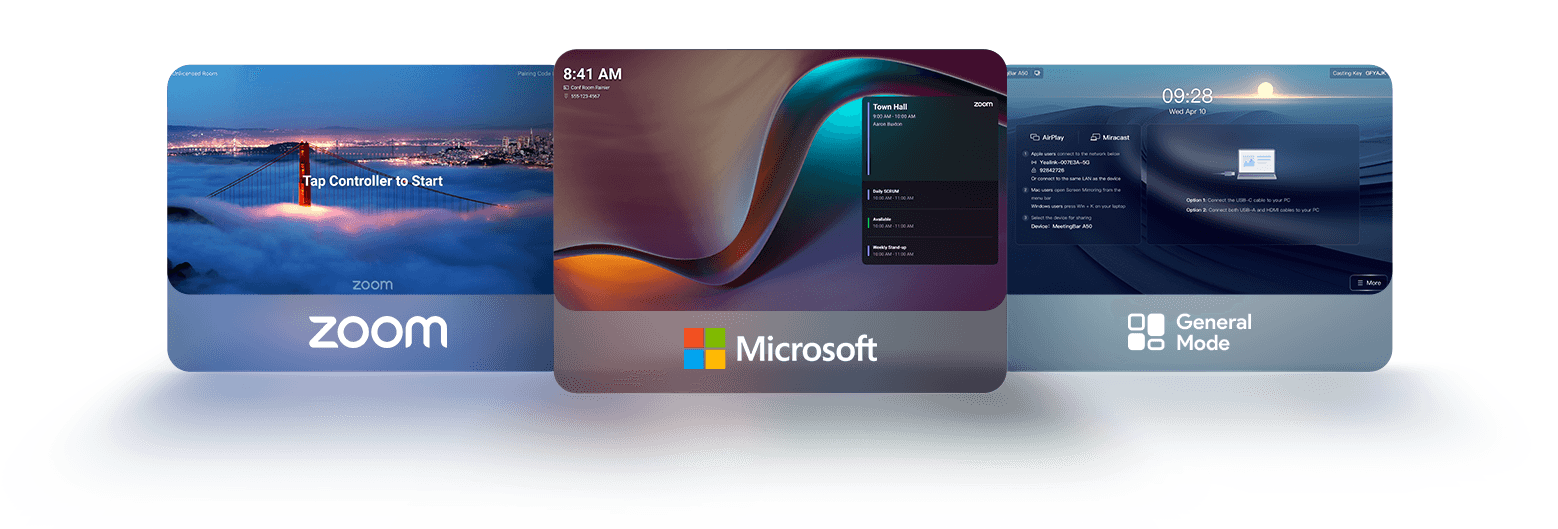Select the Miracast tab
1558x529 pixels.
(x=1110, y=137)
